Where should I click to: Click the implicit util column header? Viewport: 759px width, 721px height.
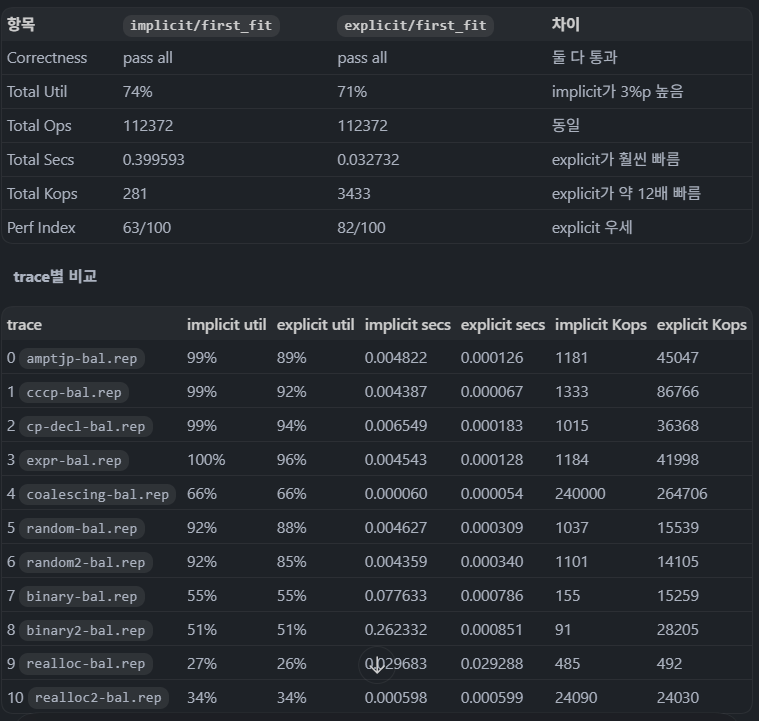pos(227,325)
